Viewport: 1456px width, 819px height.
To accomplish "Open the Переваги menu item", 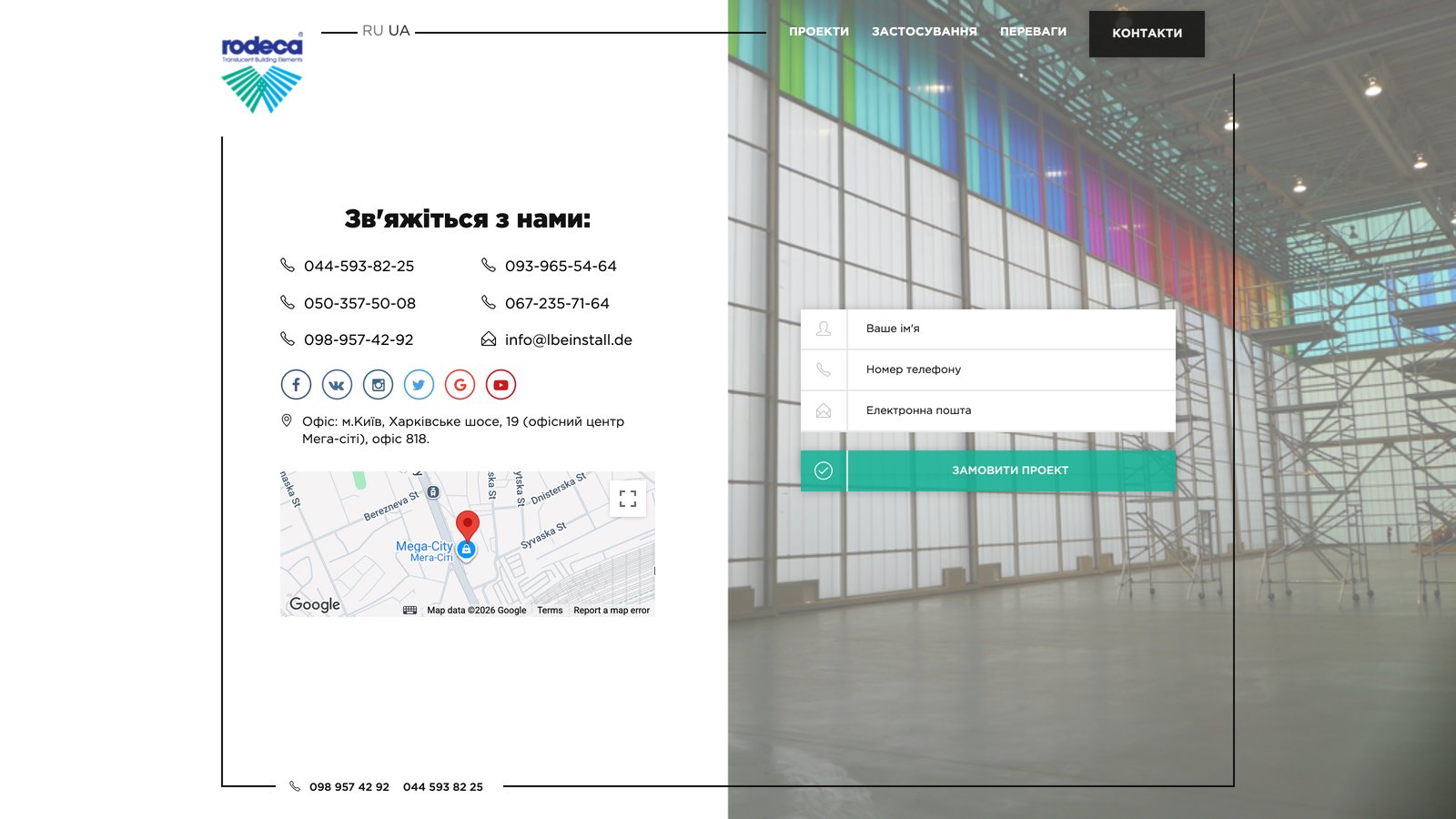I will [x=1034, y=32].
